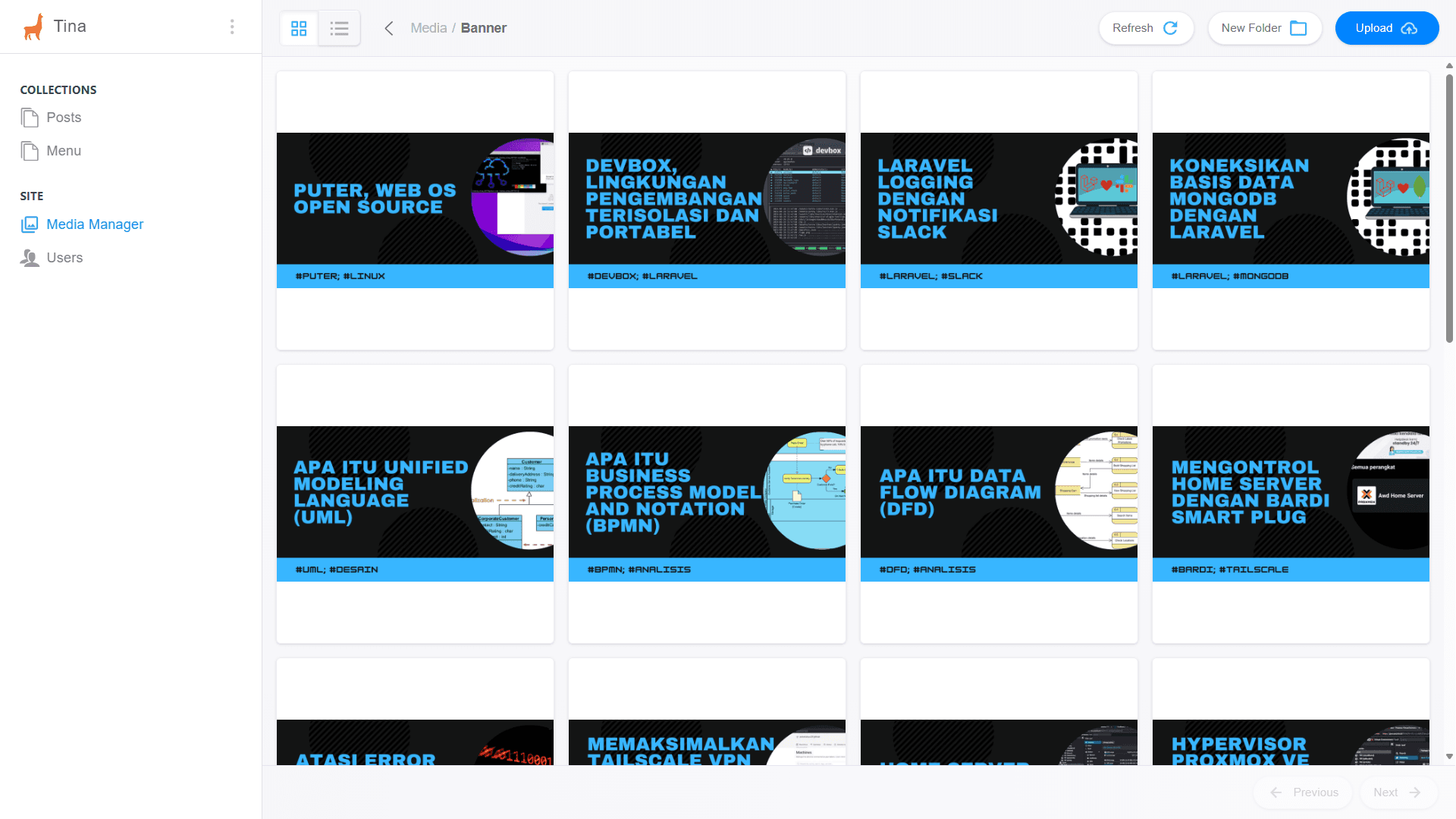Select the Menu collection icon

(29, 150)
